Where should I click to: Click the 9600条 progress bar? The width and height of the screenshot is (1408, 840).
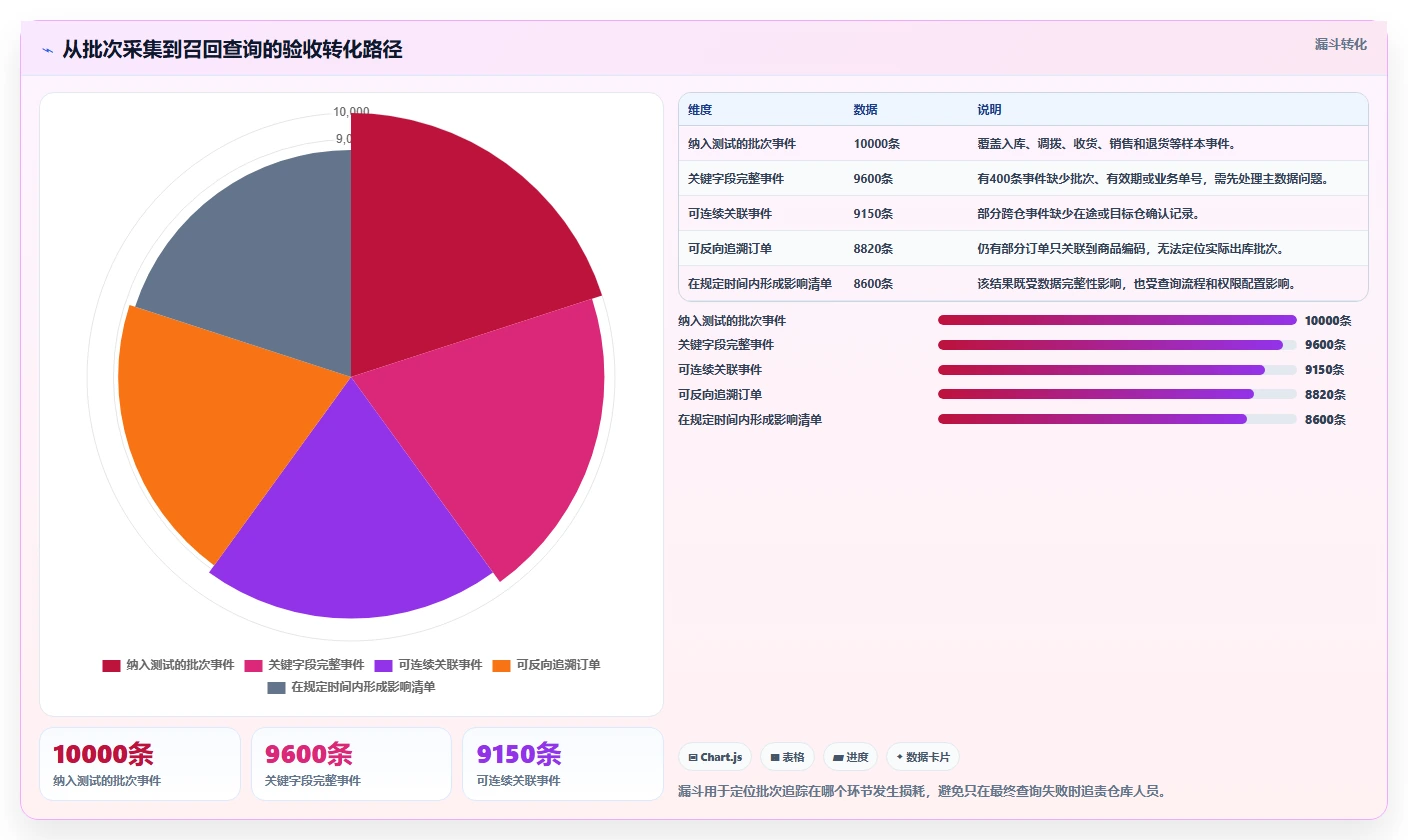pyautogui.click(x=1117, y=345)
